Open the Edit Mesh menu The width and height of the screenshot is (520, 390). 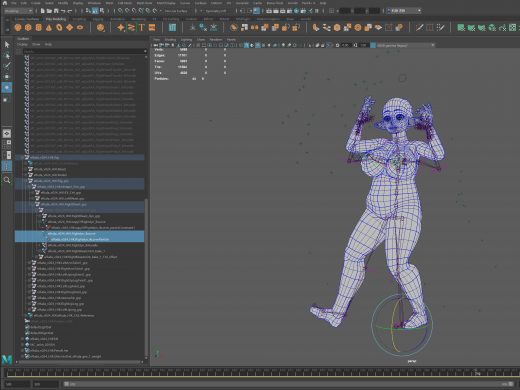(x=125, y=3)
